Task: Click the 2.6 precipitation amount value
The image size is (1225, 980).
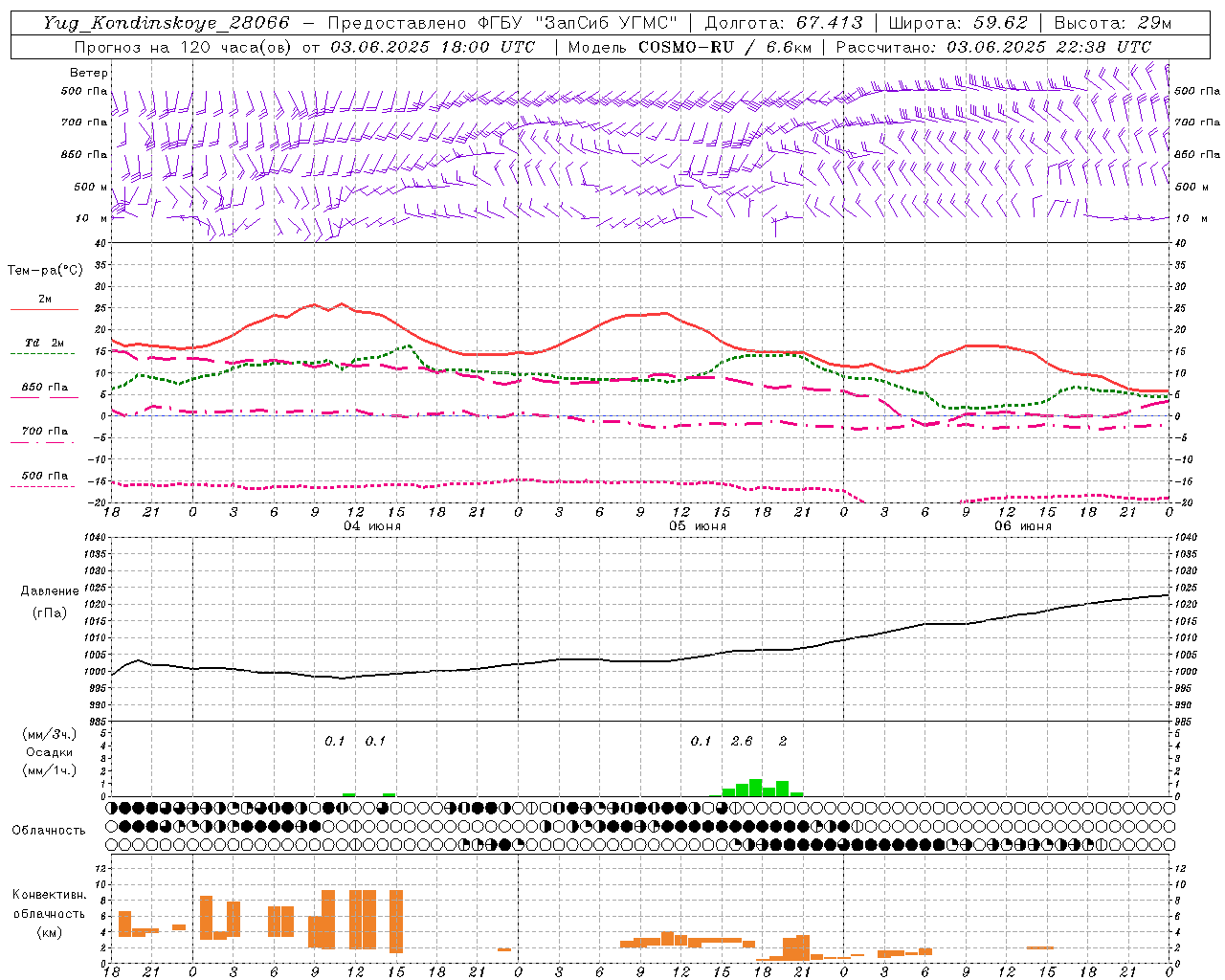Action: coord(742,741)
